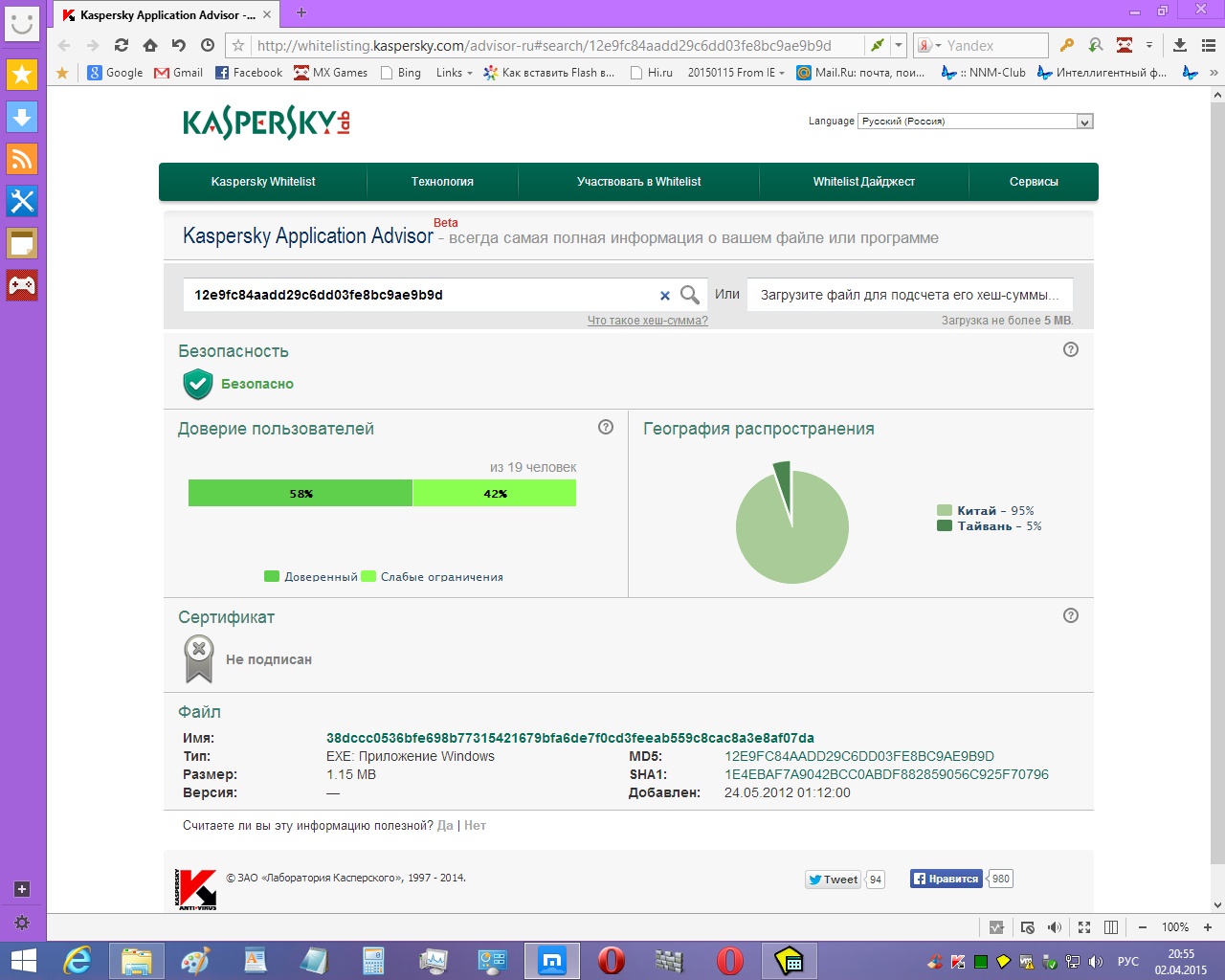Toggle full screen mode in the status bar
Screen dimensions: 1225x980
click(x=1084, y=927)
